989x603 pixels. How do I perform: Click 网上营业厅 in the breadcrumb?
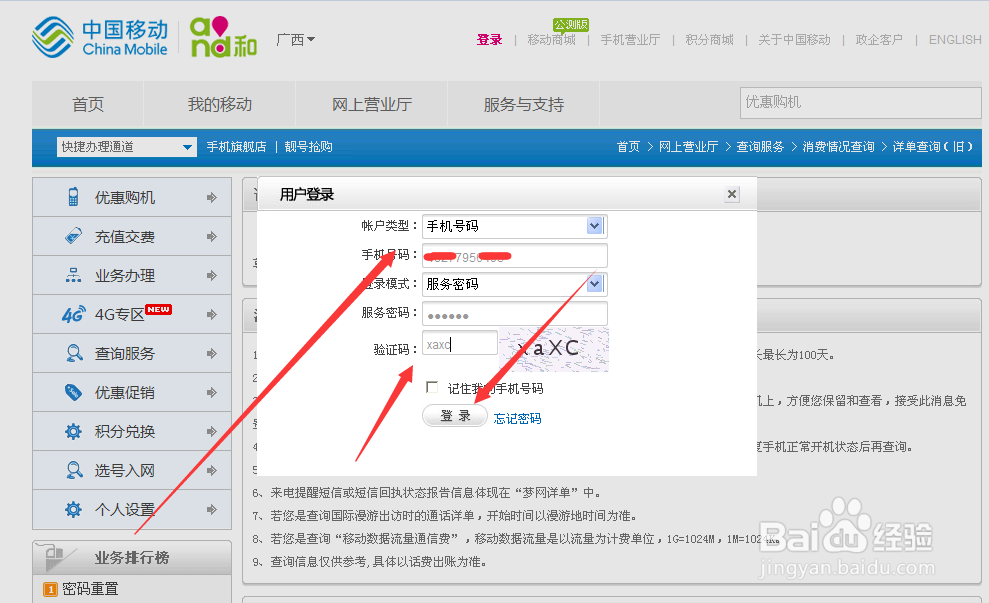[x=689, y=147]
